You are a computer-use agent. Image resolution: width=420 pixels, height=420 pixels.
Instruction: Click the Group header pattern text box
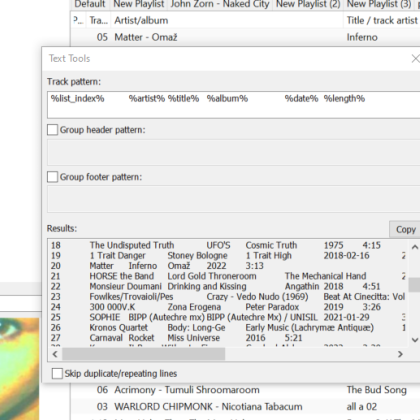point(233,152)
